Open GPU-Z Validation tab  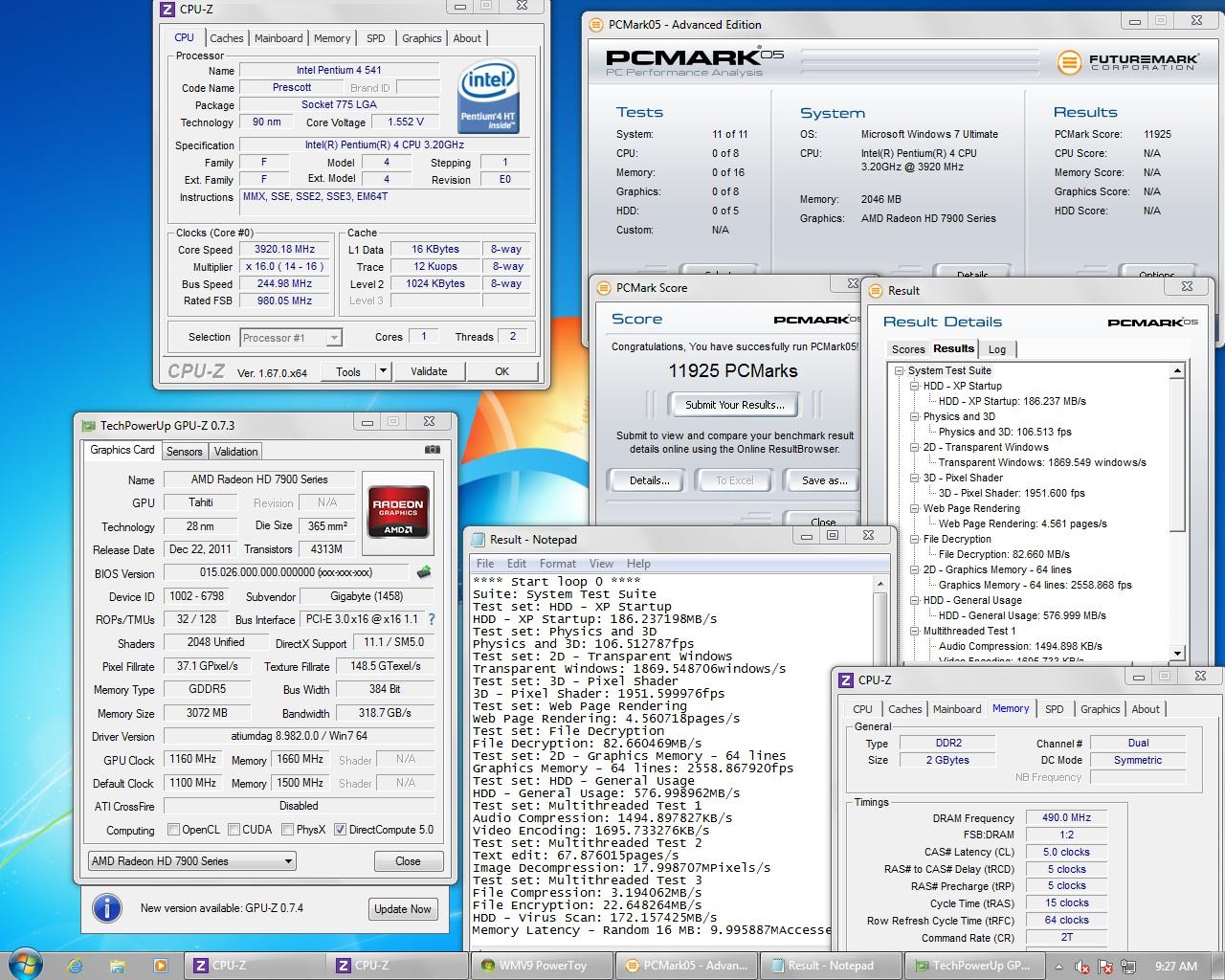(x=235, y=452)
